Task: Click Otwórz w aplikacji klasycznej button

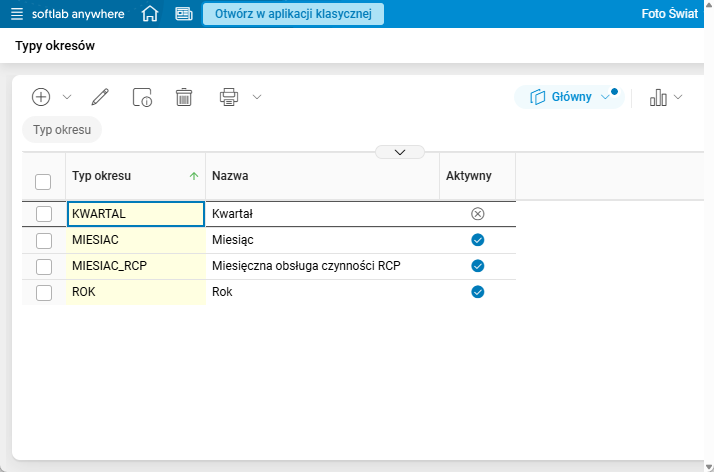Action: tap(293, 14)
